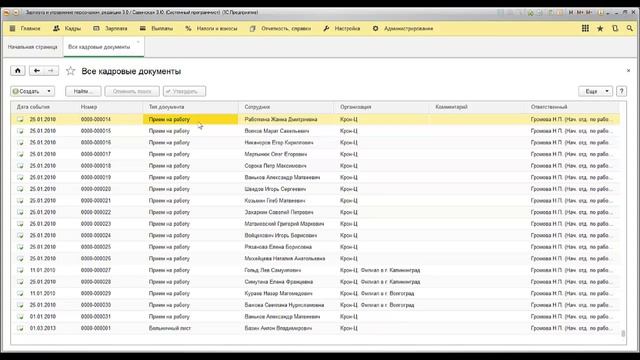640x360 pixels.
Task: Click the M memory button in the title bar
Action: tap(571, 13)
